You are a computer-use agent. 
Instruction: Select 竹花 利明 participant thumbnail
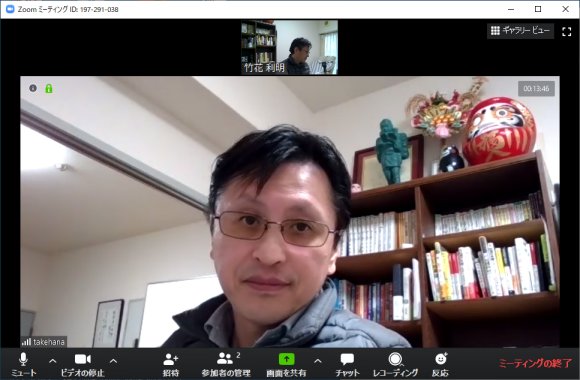[x=289, y=47]
